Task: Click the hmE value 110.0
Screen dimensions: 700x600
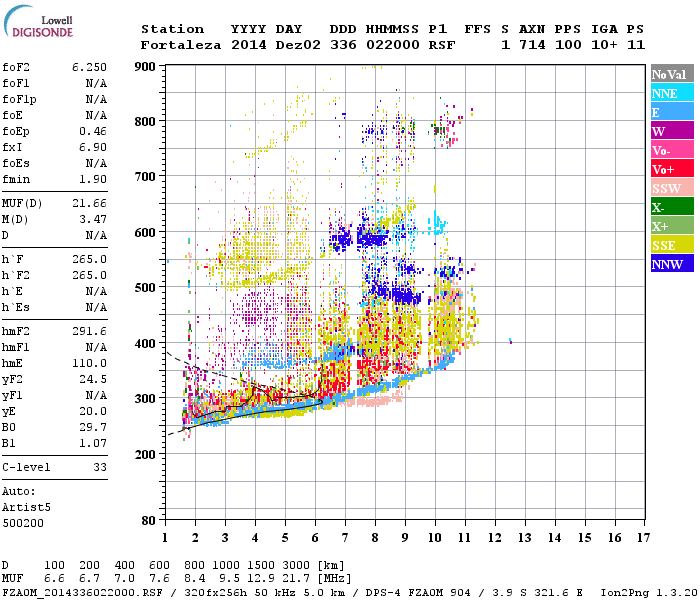Action: pyautogui.click(x=89, y=363)
